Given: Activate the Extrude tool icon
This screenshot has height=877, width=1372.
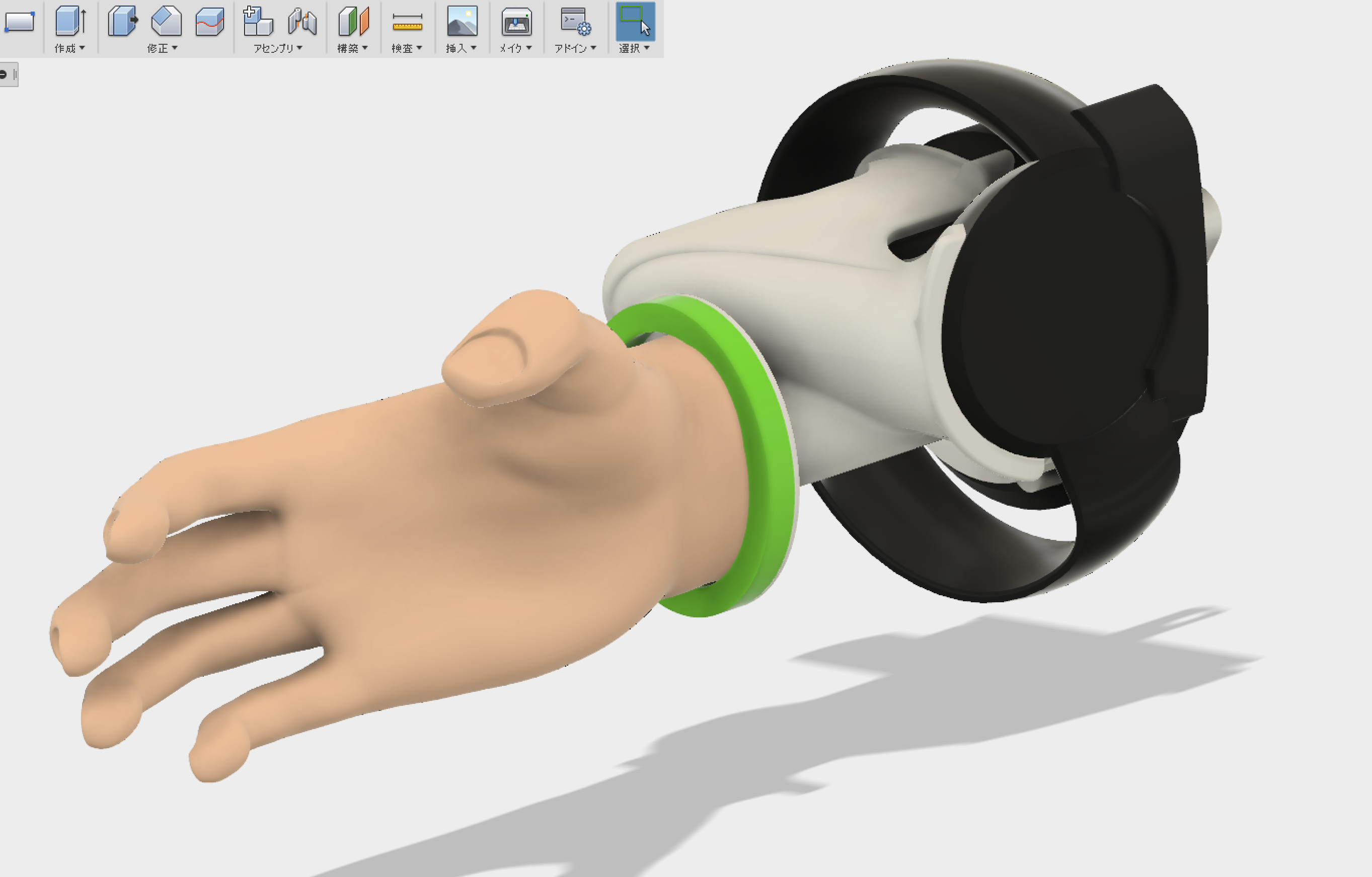Looking at the screenshot, I should [x=70, y=22].
